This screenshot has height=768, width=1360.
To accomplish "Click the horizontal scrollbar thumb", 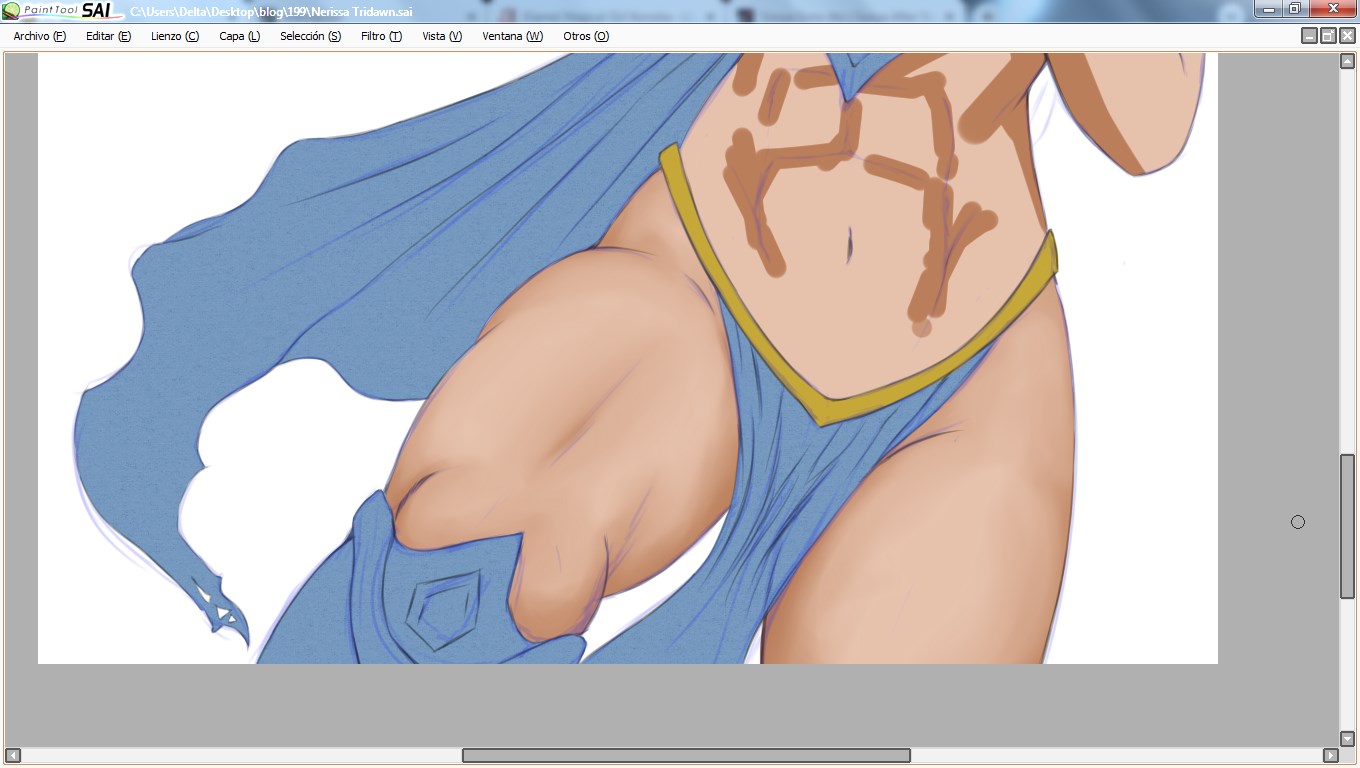I will click(x=686, y=755).
